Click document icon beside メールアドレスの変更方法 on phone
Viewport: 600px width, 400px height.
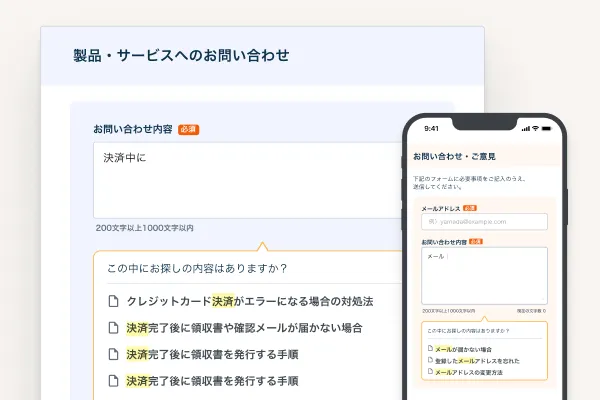pos(430,371)
